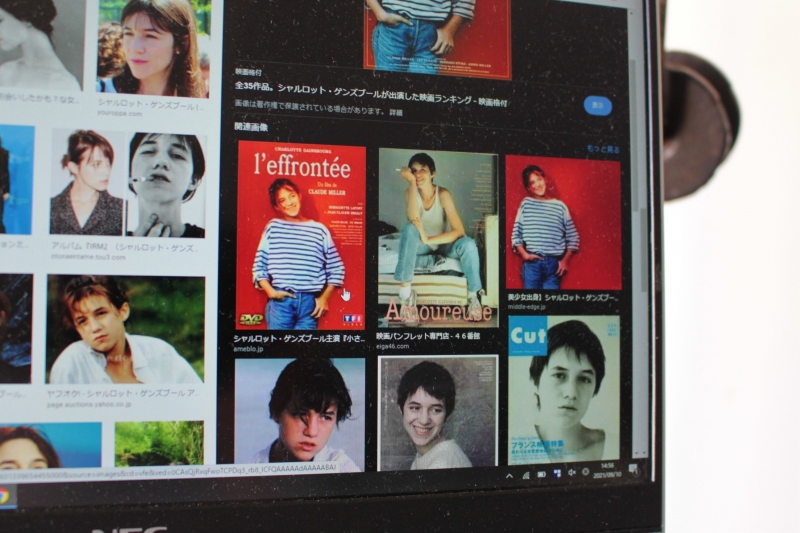Open the 14:56 clock and date flyout
800x533 pixels.
tap(607, 470)
